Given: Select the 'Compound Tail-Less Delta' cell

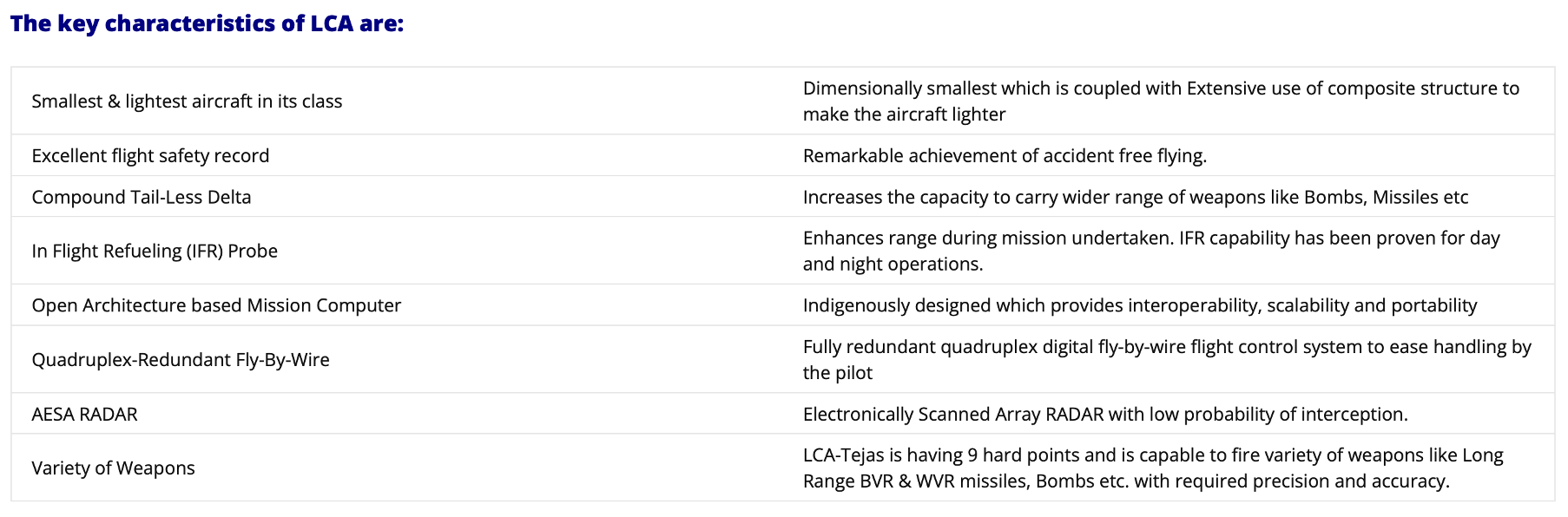Looking at the screenshot, I should 142,198.
